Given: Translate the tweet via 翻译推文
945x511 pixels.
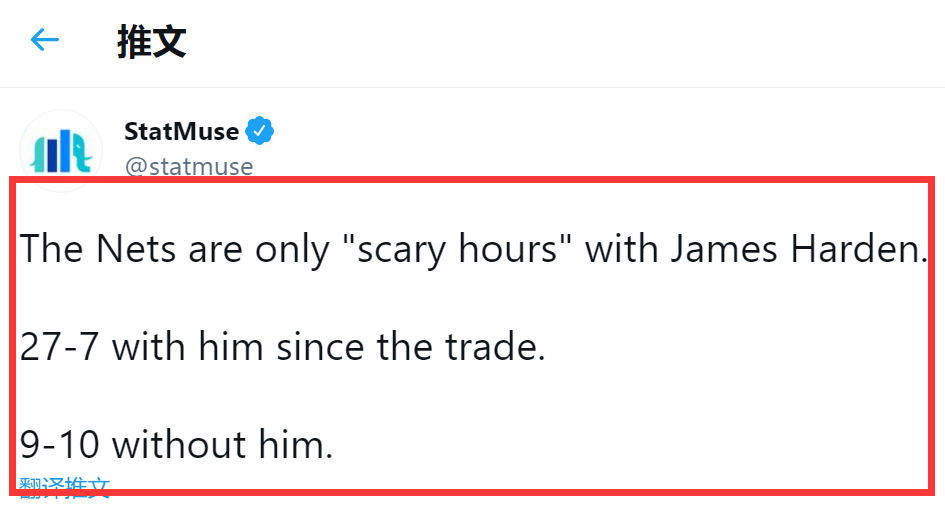Looking at the screenshot, I should [x=64, y=488].
